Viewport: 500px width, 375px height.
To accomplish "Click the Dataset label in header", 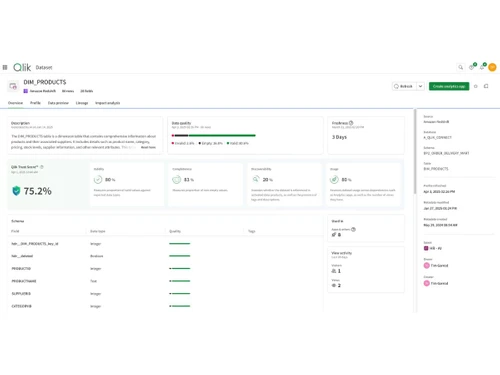I will point(44,67).
